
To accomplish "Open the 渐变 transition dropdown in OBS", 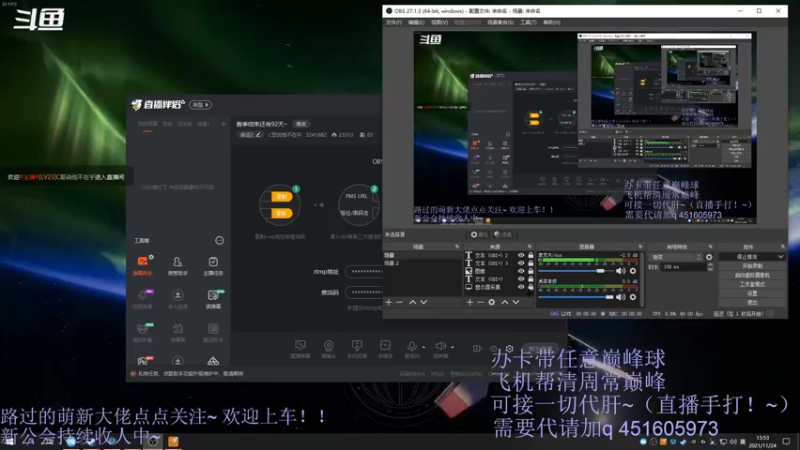I will [676, 257].
